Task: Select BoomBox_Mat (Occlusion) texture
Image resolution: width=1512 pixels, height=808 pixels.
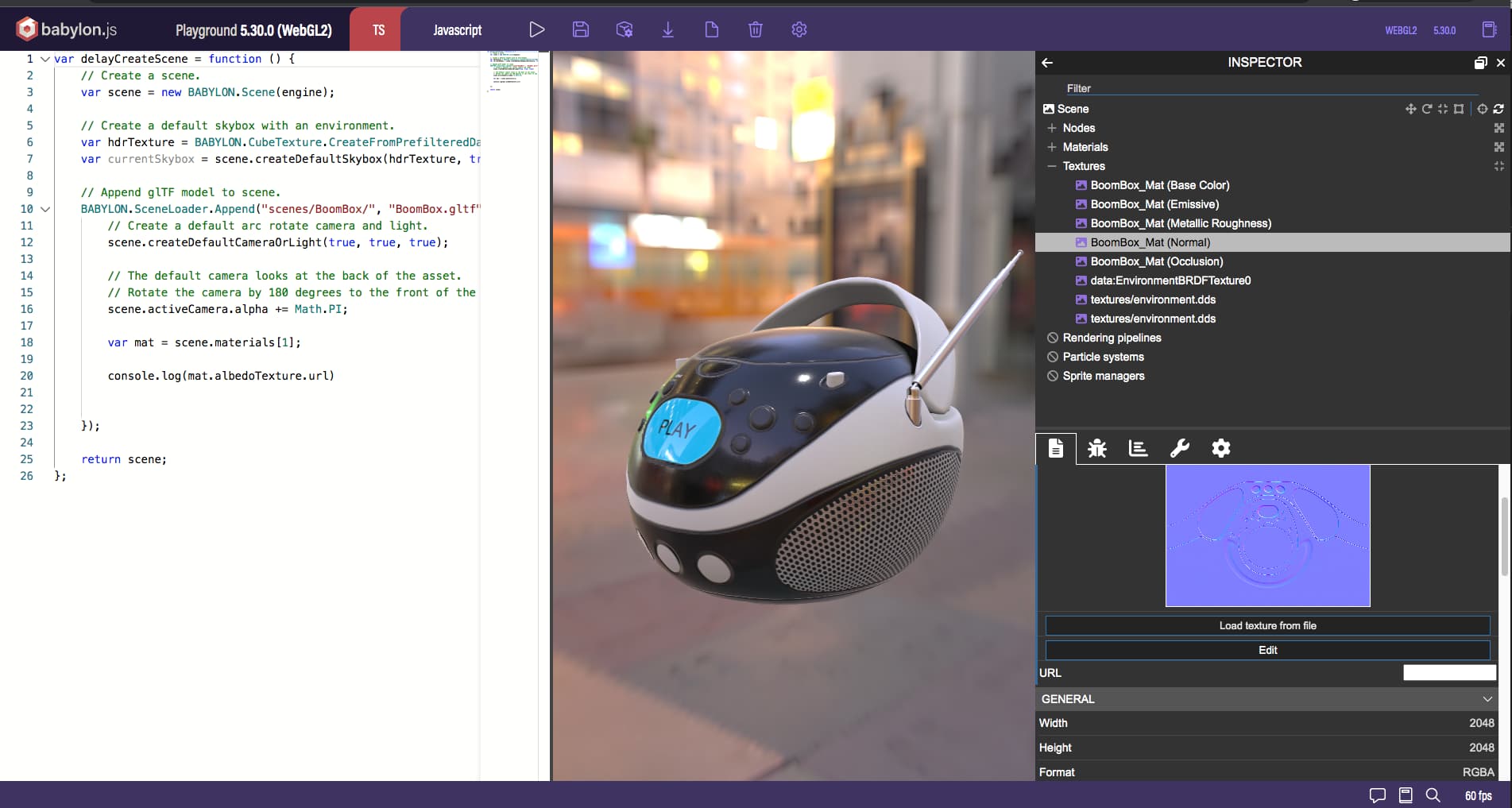Action: (x=1156, y=261)
